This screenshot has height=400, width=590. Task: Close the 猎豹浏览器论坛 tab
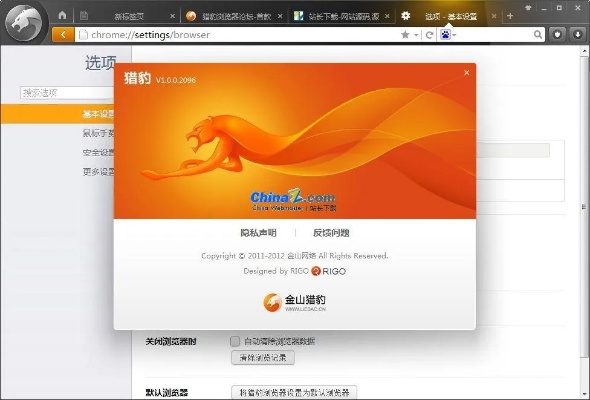pos(280,16)
